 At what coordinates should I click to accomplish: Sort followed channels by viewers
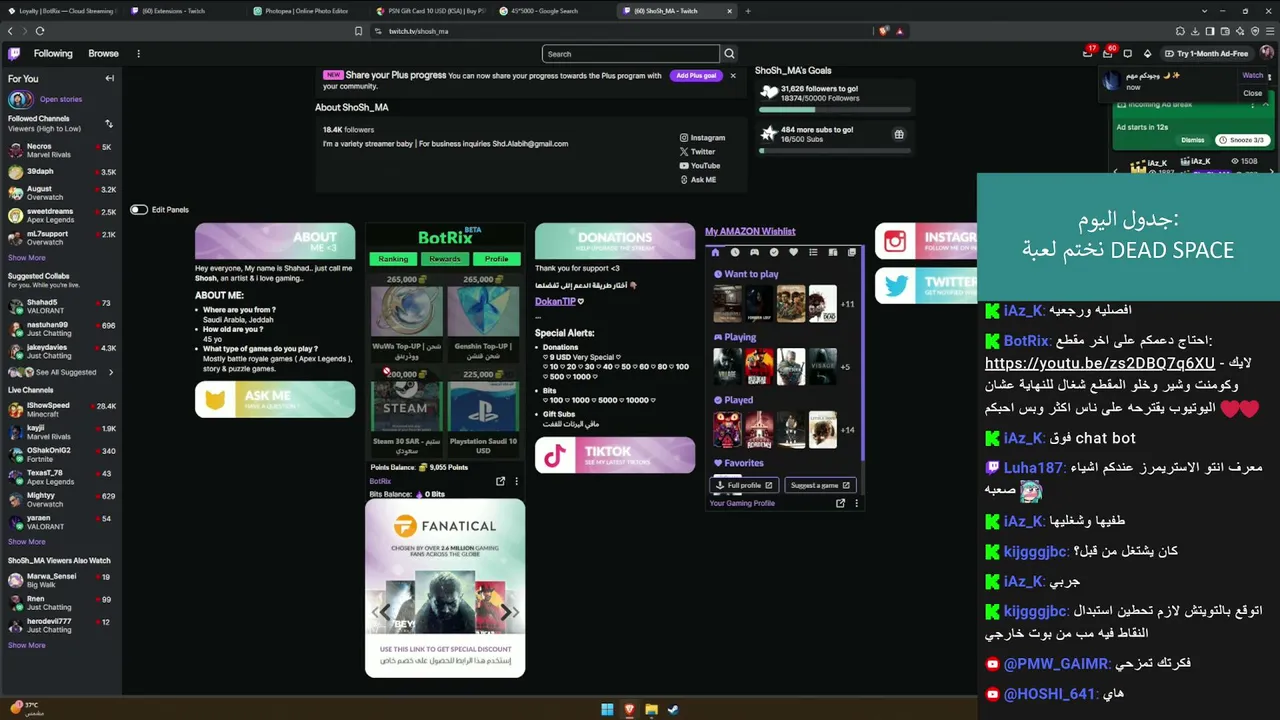109,124
